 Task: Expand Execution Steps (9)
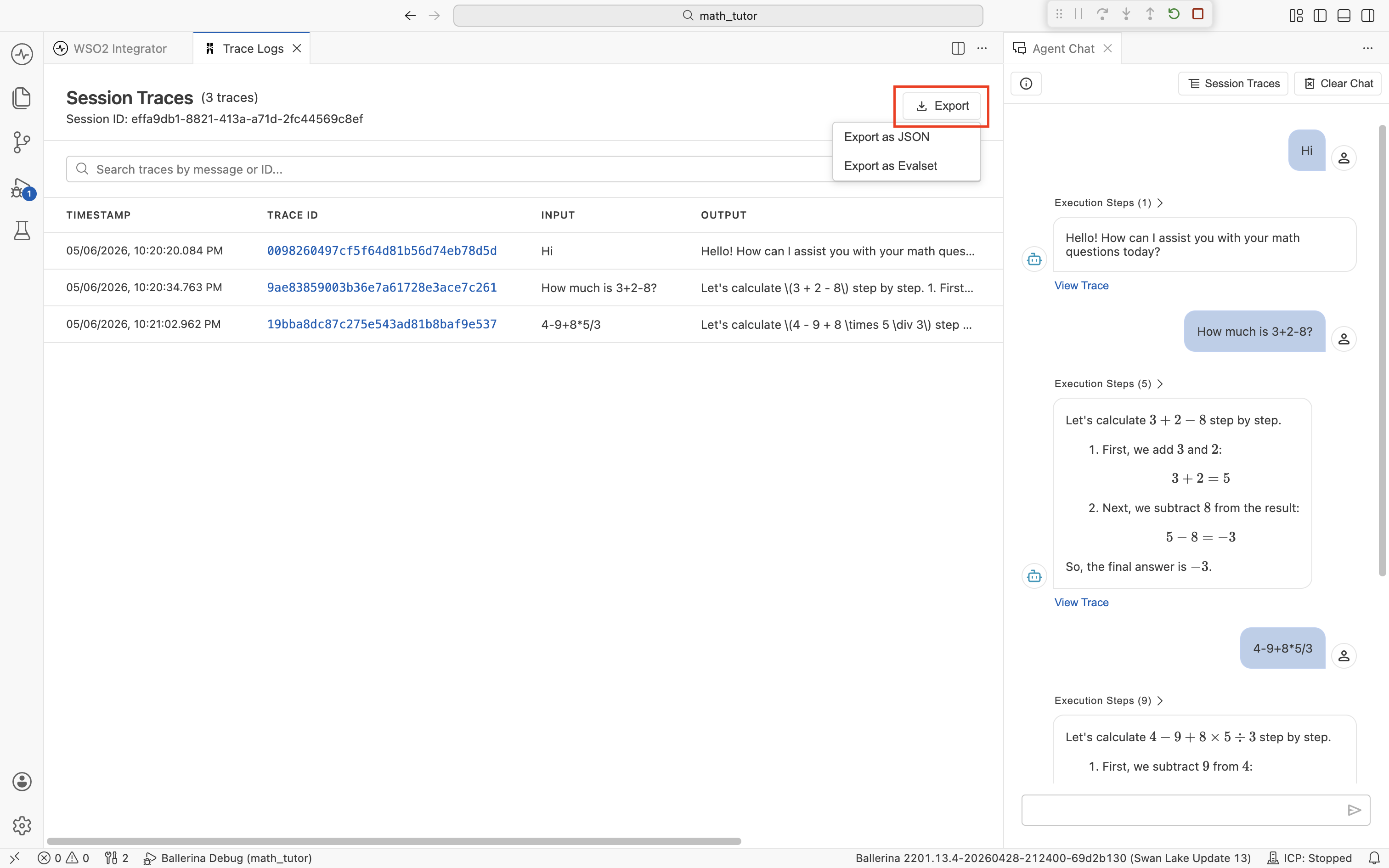coord(1108,700)
